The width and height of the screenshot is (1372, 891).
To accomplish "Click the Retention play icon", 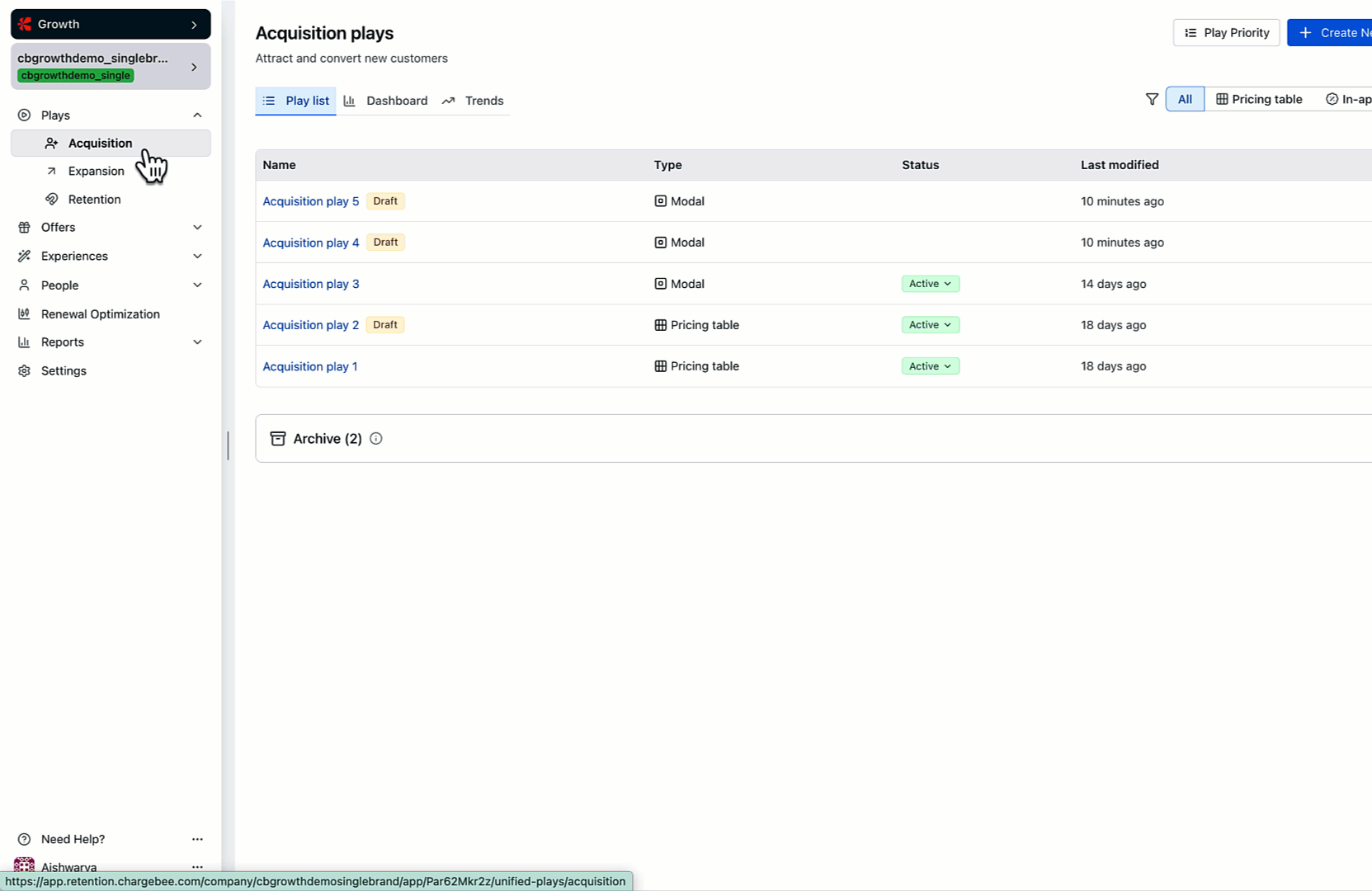I will click(52, 200).
